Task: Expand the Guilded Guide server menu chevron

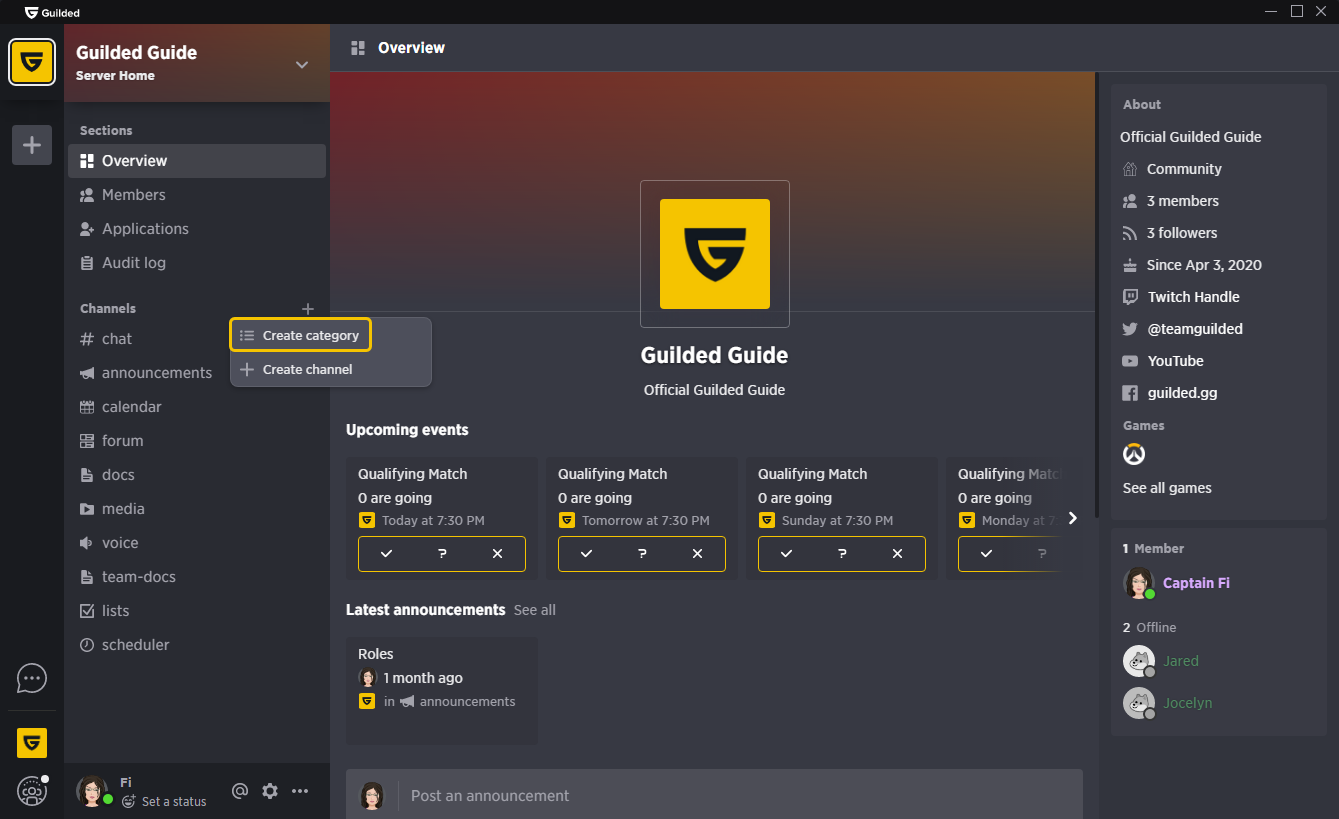Action: [x=302, y=65]
